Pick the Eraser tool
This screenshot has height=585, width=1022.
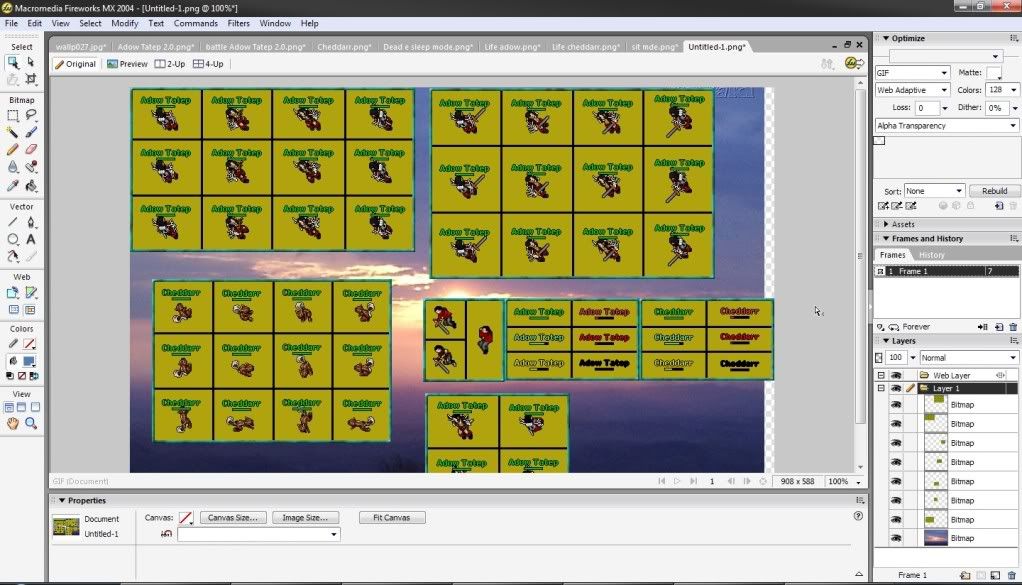pyautogui.click(x=31, y=150)
